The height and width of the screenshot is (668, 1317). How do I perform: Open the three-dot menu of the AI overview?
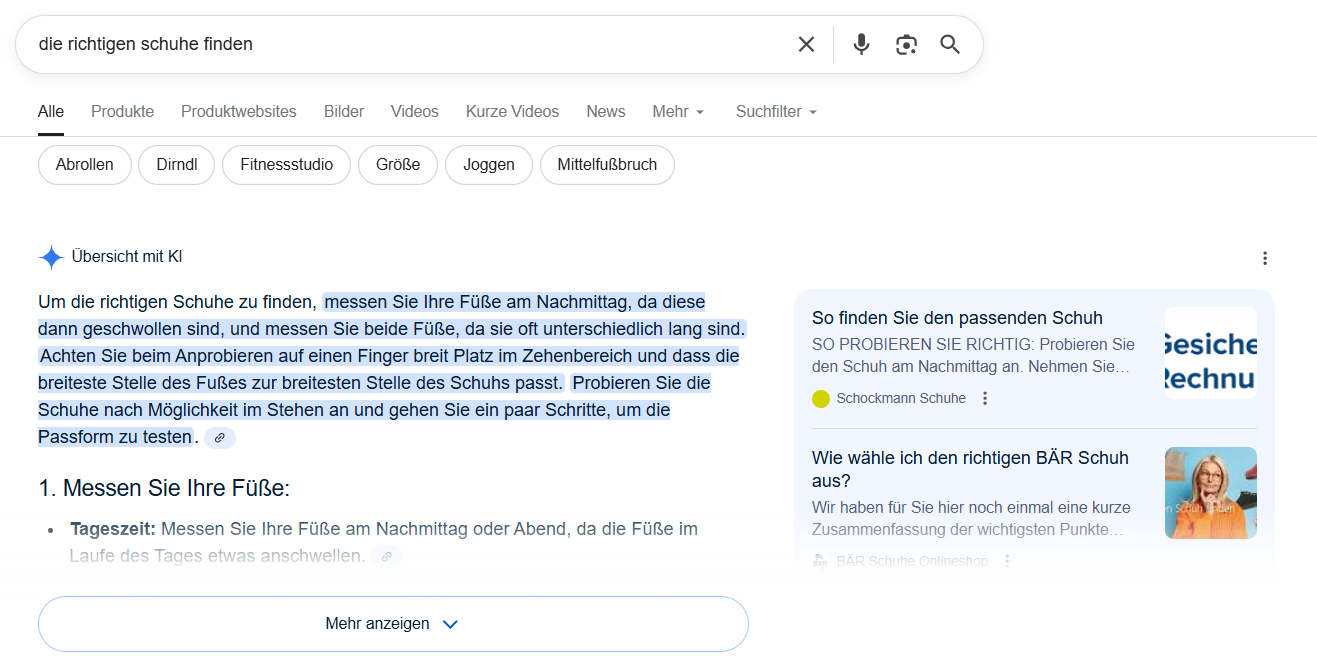(1265, 258)
